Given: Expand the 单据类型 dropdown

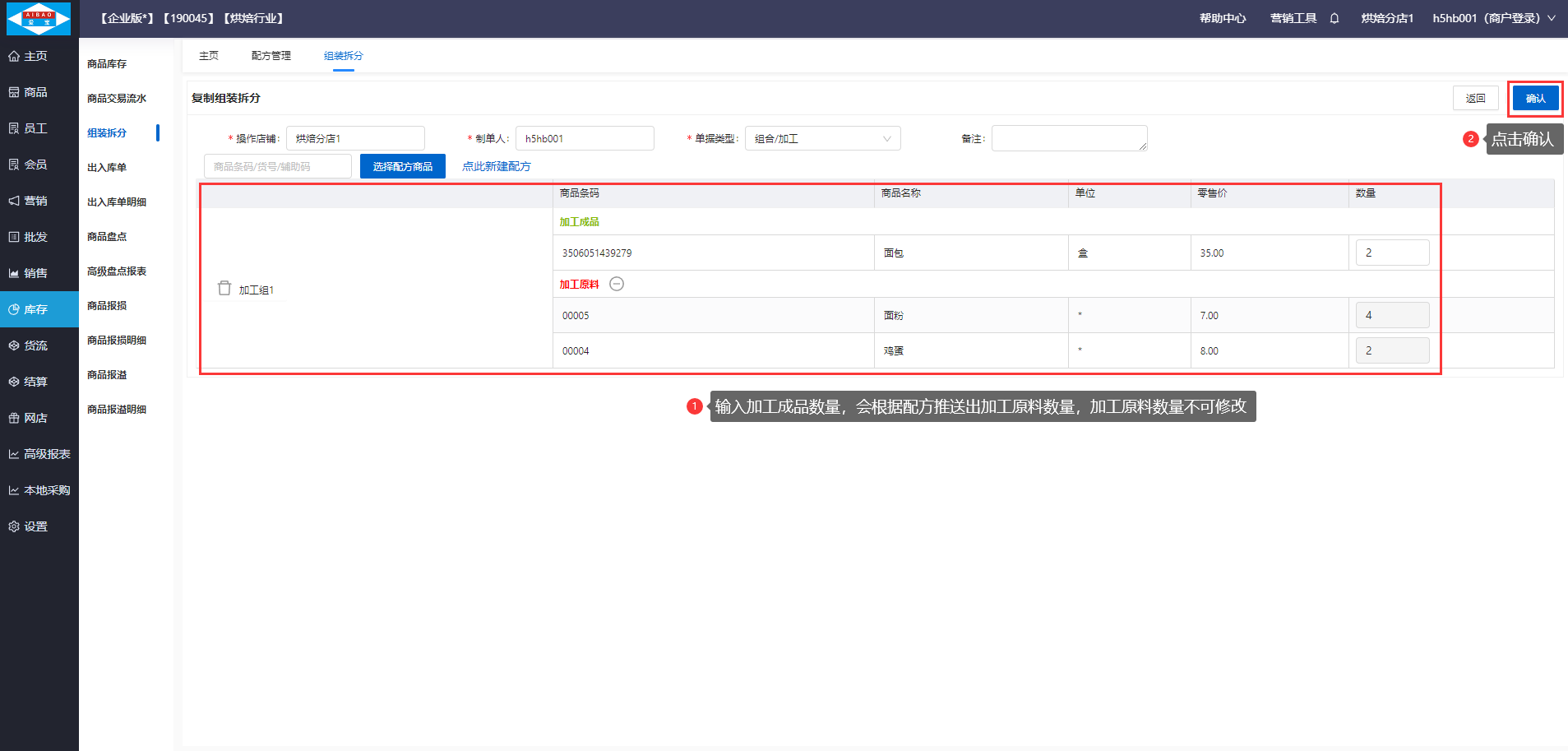Looking at the screenshot, I should 822,138.
